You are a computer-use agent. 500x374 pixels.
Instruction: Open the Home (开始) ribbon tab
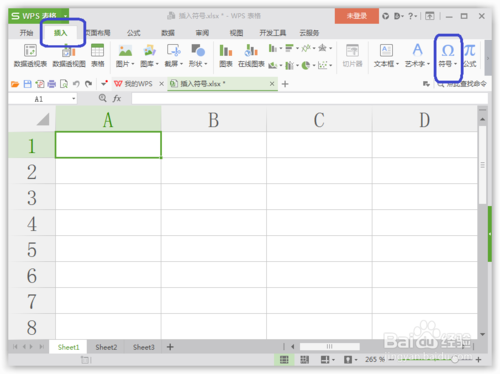pyautogui.click(x=26, y=33)
